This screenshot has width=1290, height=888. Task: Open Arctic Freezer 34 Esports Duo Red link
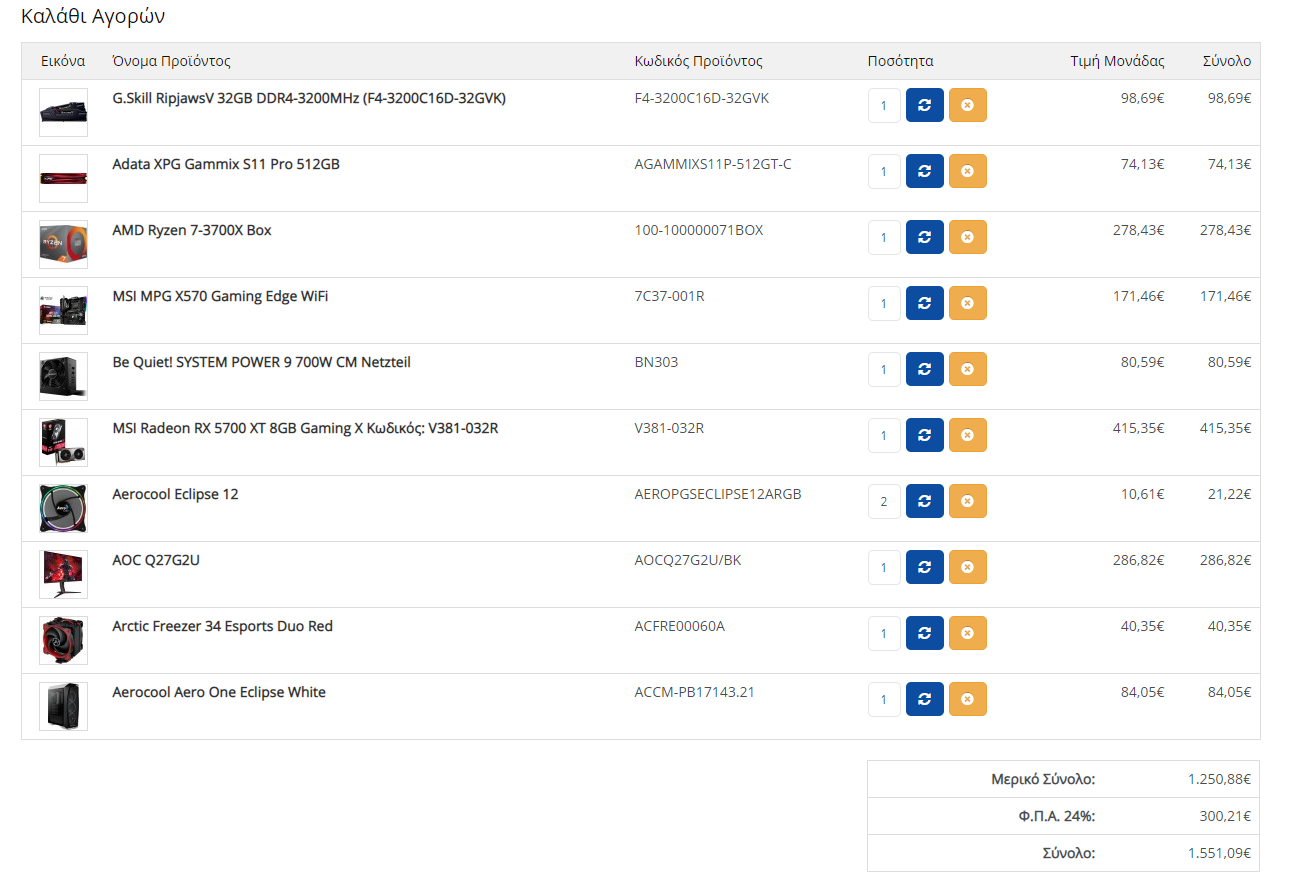tap(222, 626)
